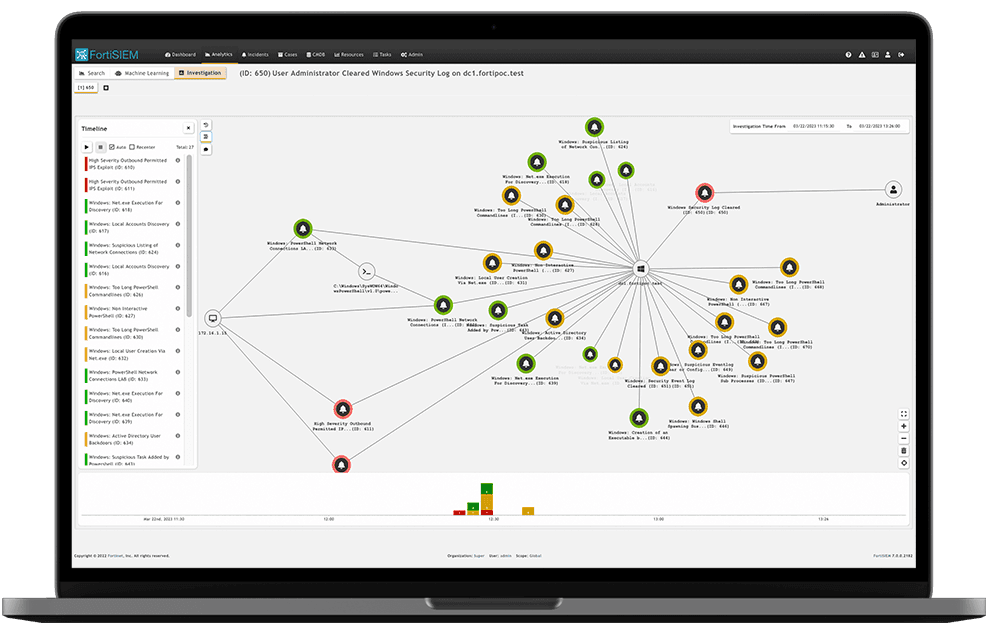Click the tallest green bar in histogram
This screenshot has height=637, width=986.
coord(486,487)
